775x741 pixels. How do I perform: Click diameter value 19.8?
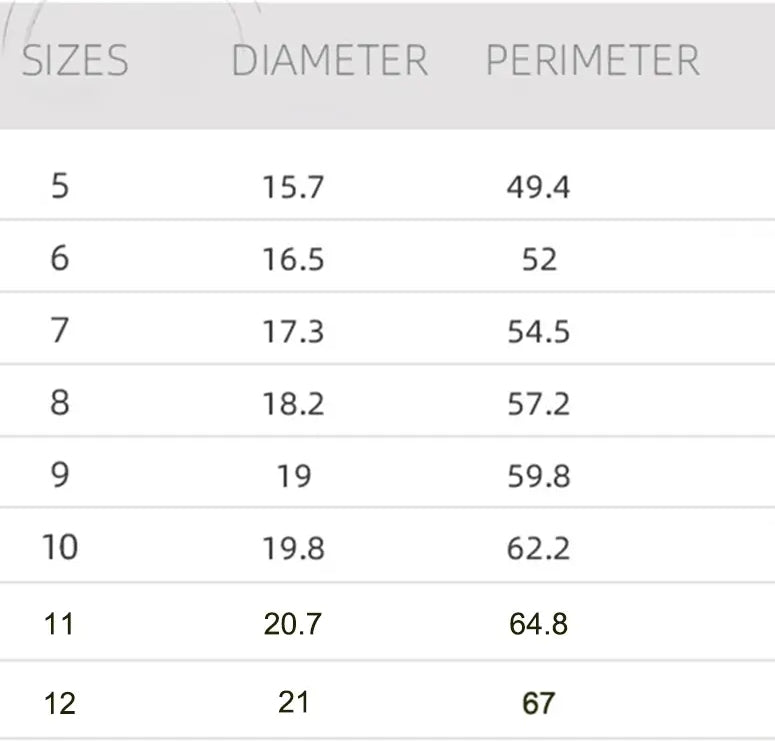(x=293, y=548)
